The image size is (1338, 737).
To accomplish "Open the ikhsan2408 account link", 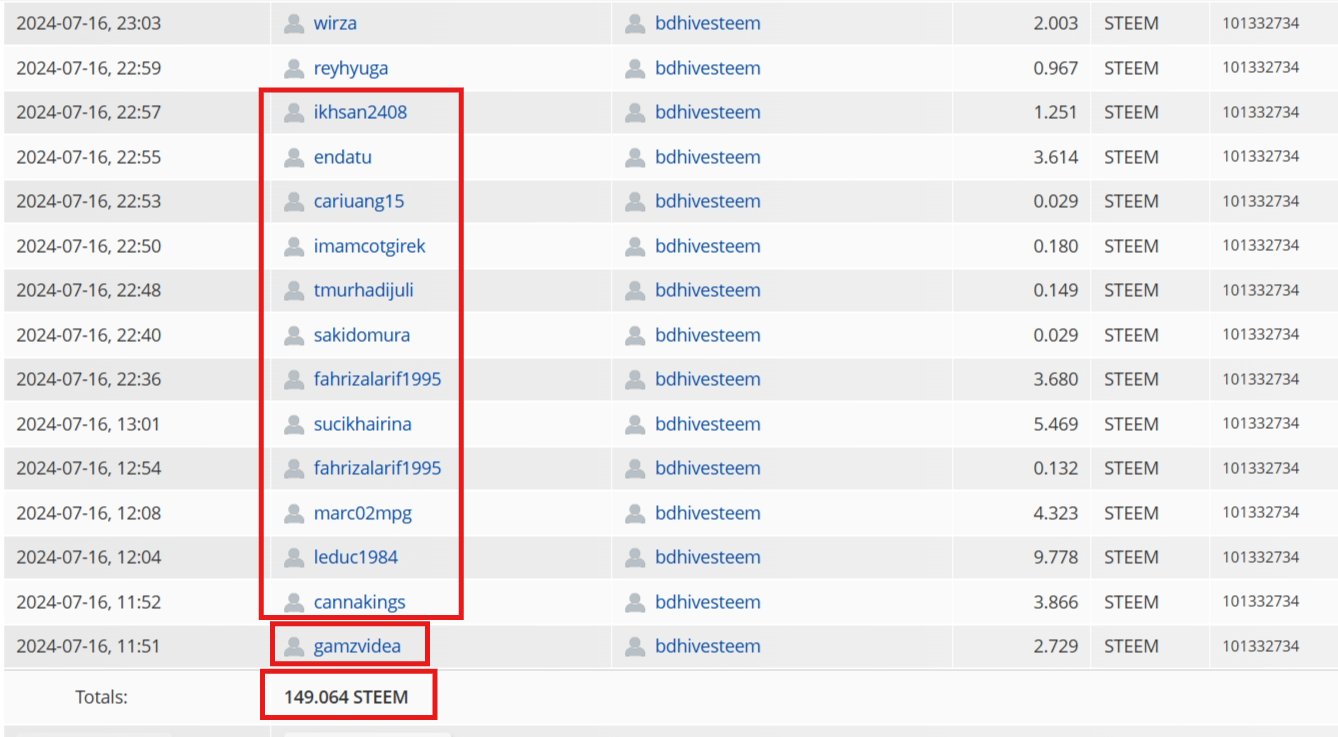I will (360, 112).
